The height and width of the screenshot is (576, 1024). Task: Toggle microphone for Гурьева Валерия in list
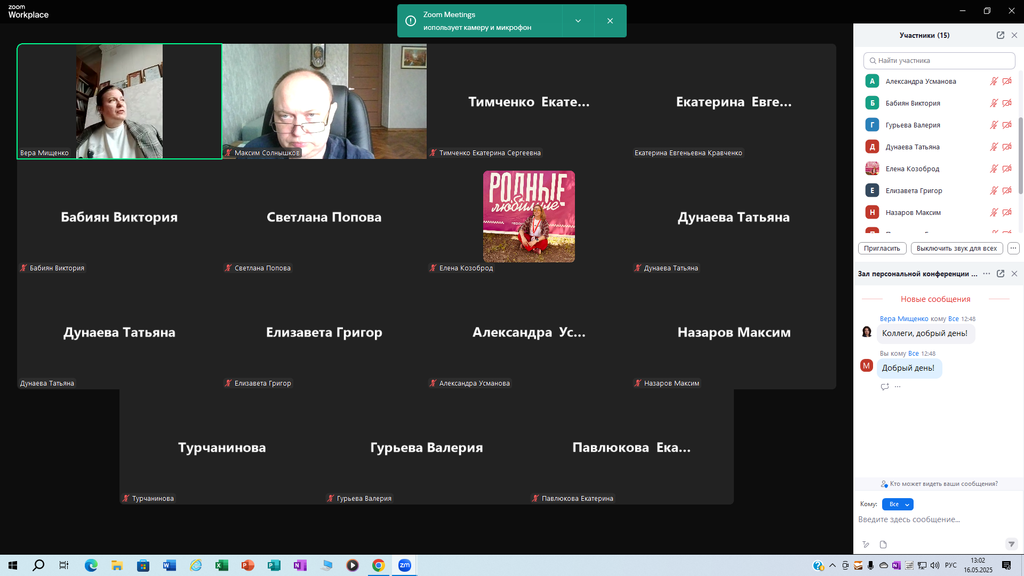994,125
